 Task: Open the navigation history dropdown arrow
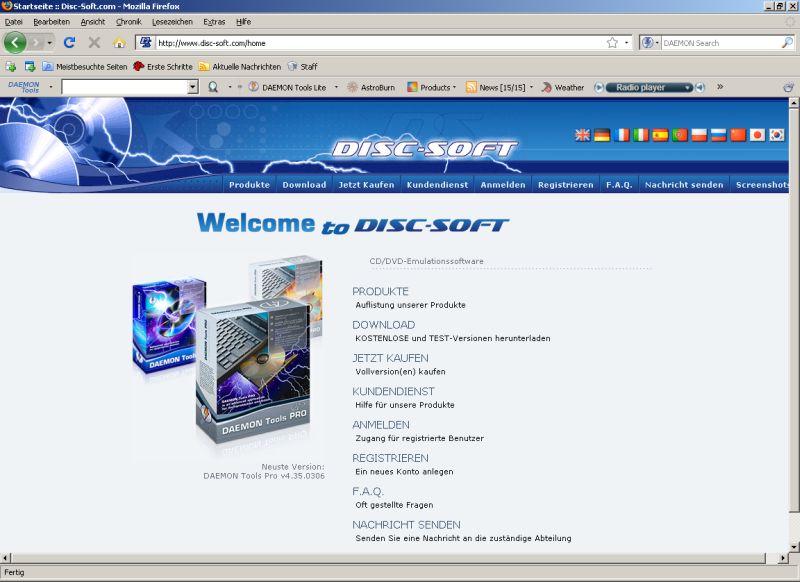coord(49,43)
